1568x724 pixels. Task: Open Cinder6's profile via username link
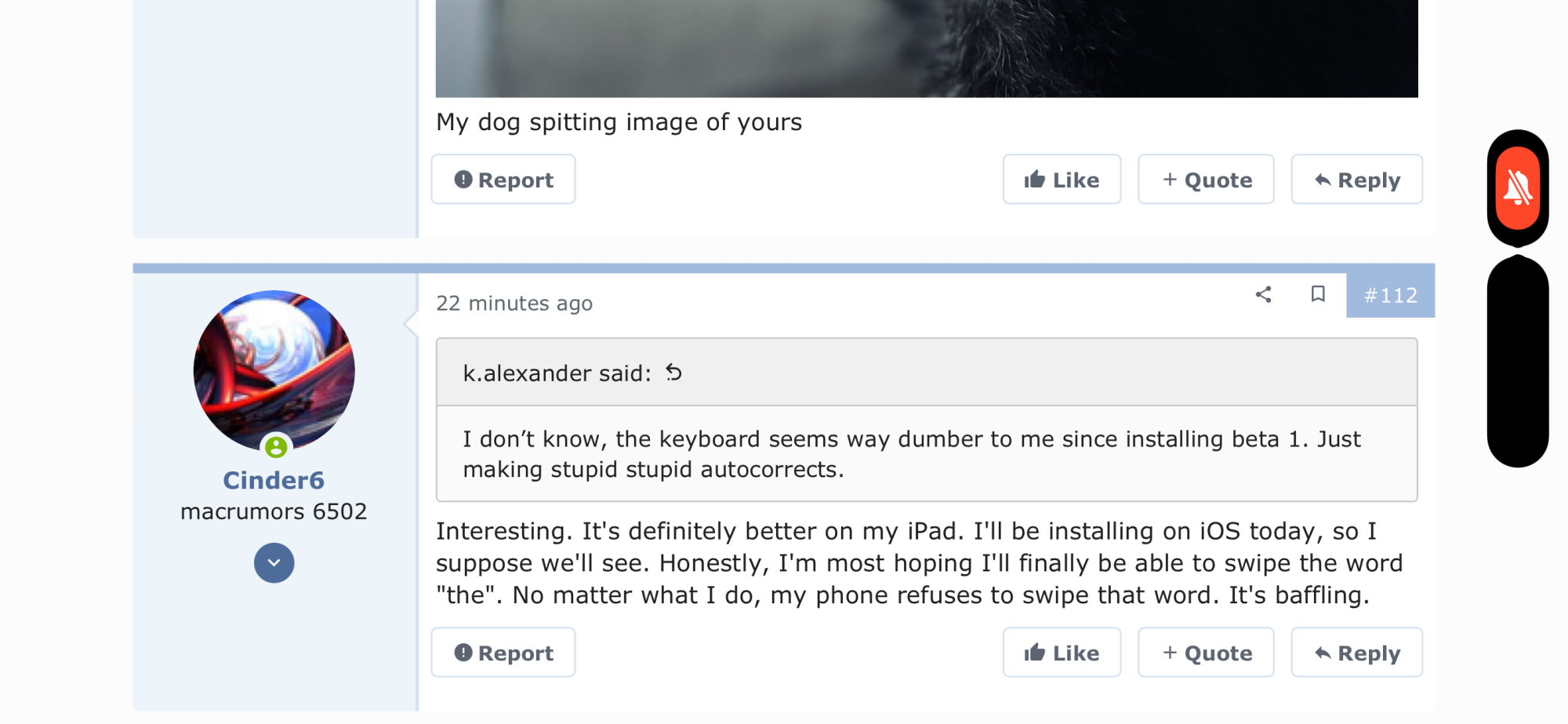pos(274,480)
